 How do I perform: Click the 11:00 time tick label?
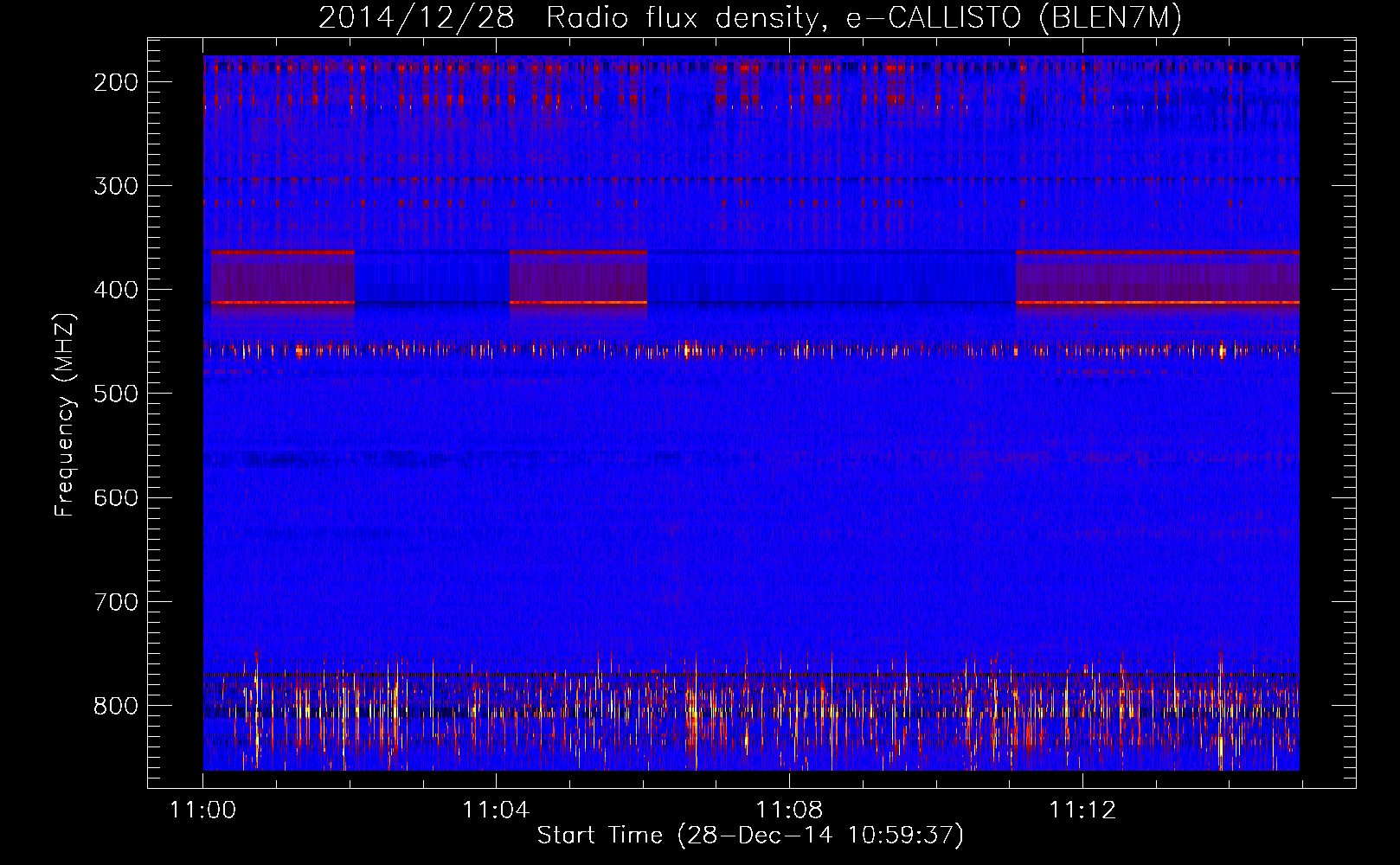(x=202, y=811)
